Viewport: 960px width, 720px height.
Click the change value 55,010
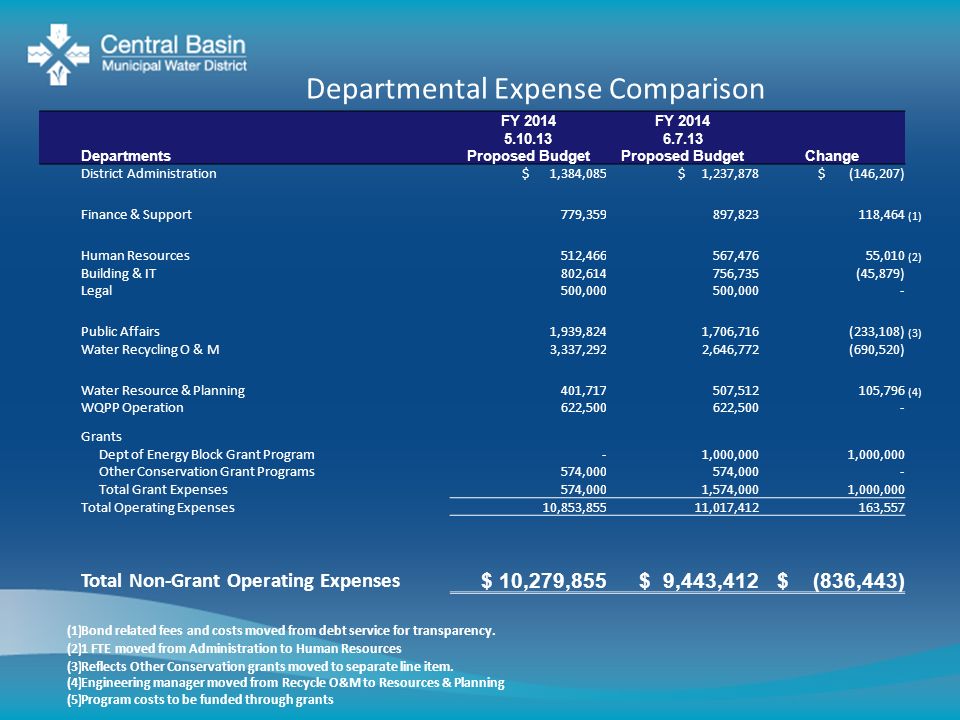coord(885,255)
